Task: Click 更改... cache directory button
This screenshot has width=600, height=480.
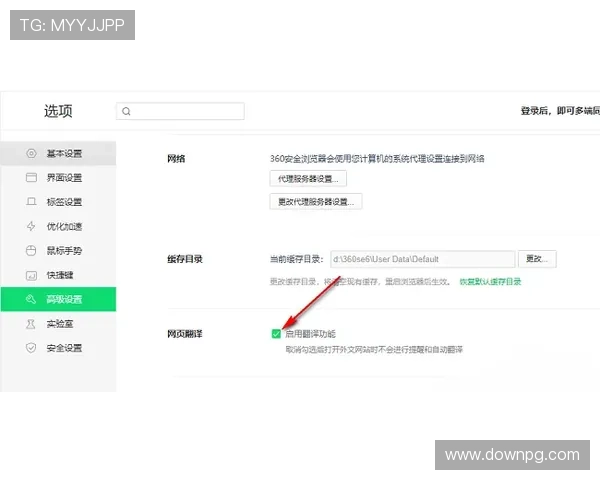Action: point(537,259)
